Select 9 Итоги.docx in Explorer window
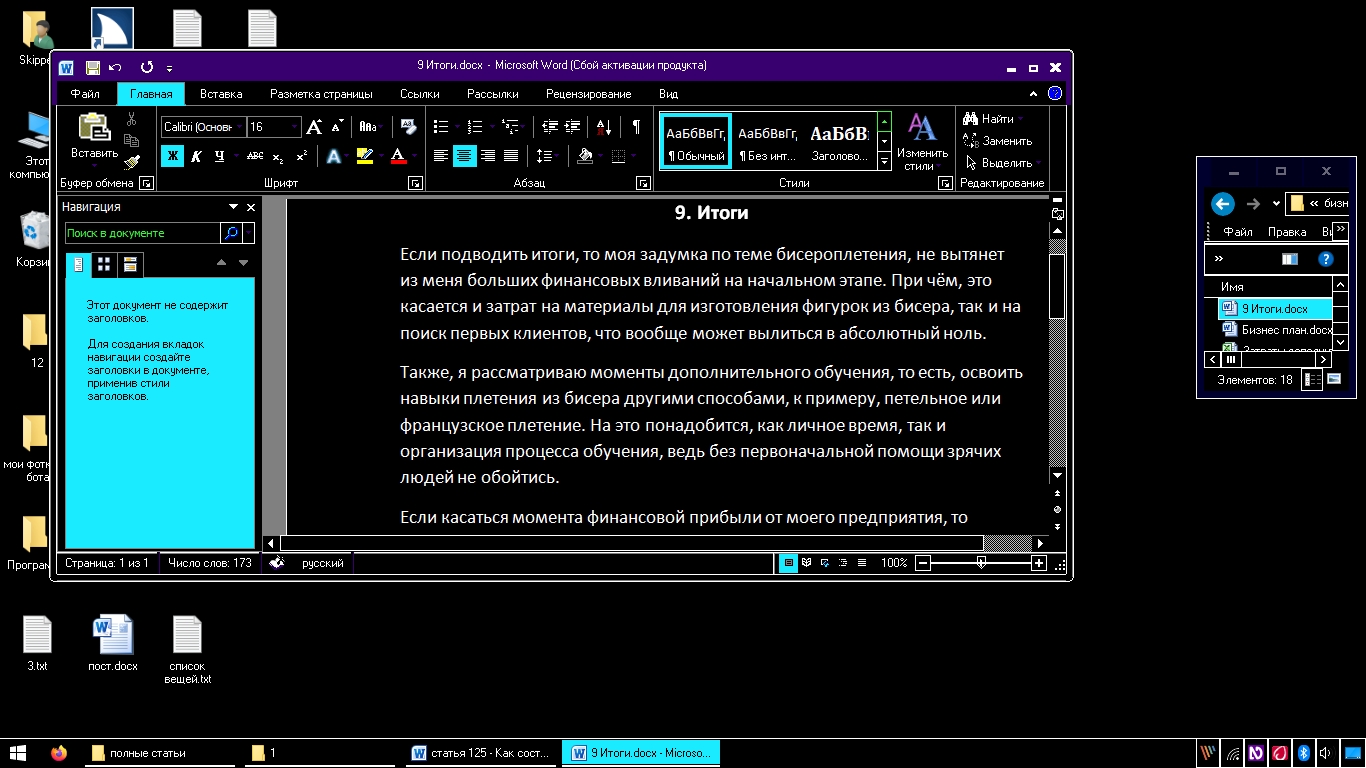The image size is (1366, 768). [1275, 309]
